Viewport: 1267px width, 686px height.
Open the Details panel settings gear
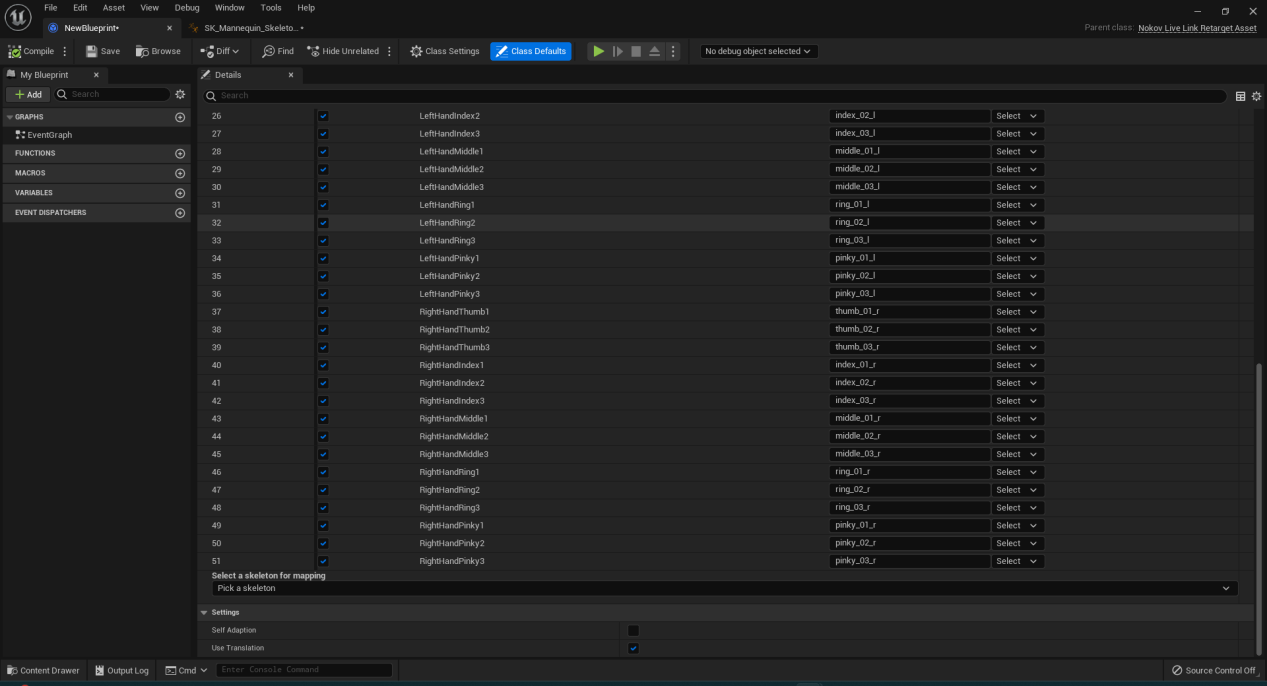1256,96
